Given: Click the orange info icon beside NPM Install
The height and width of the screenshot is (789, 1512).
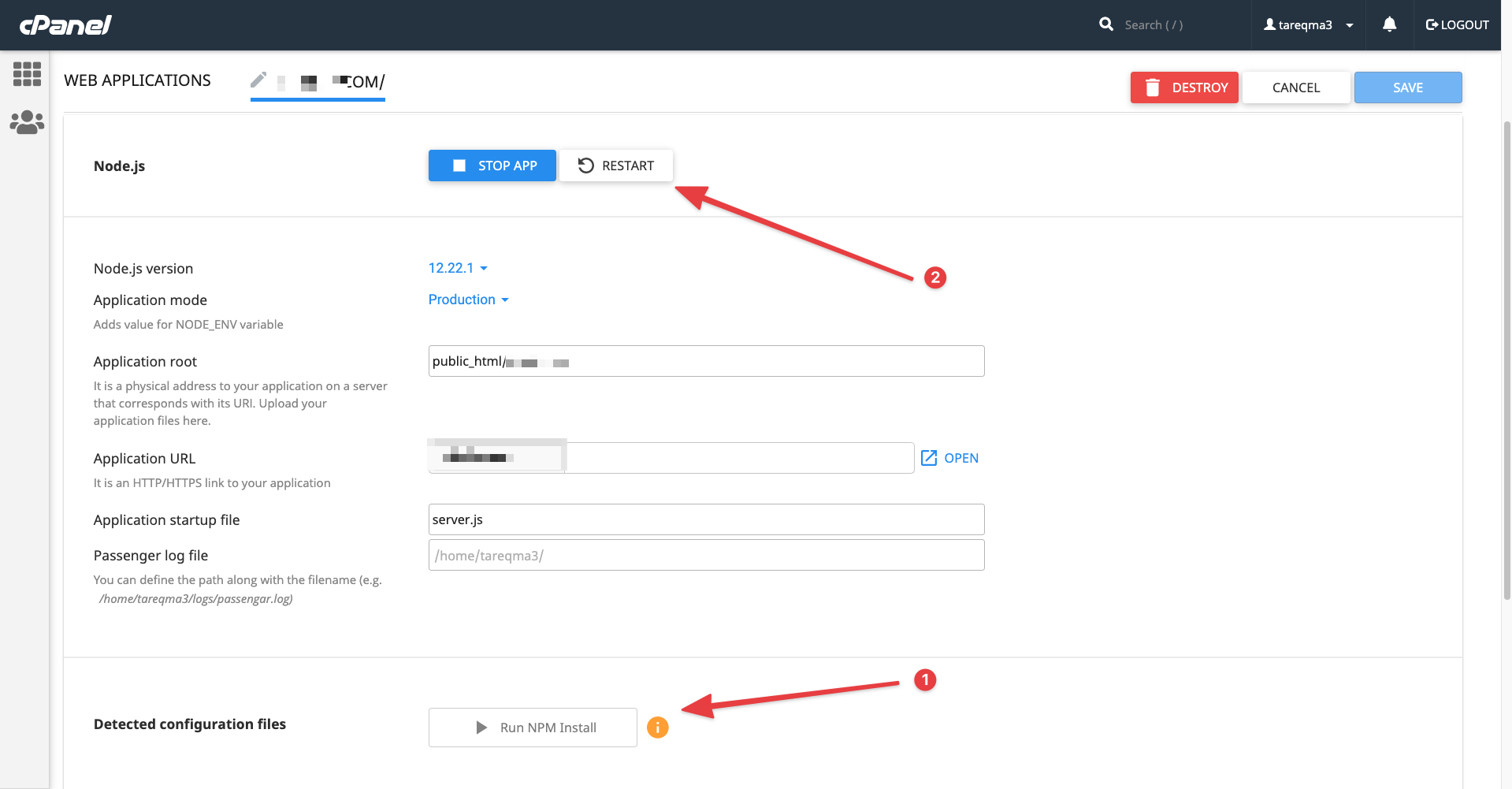Looking at the screenshot, I should point(658,728).
